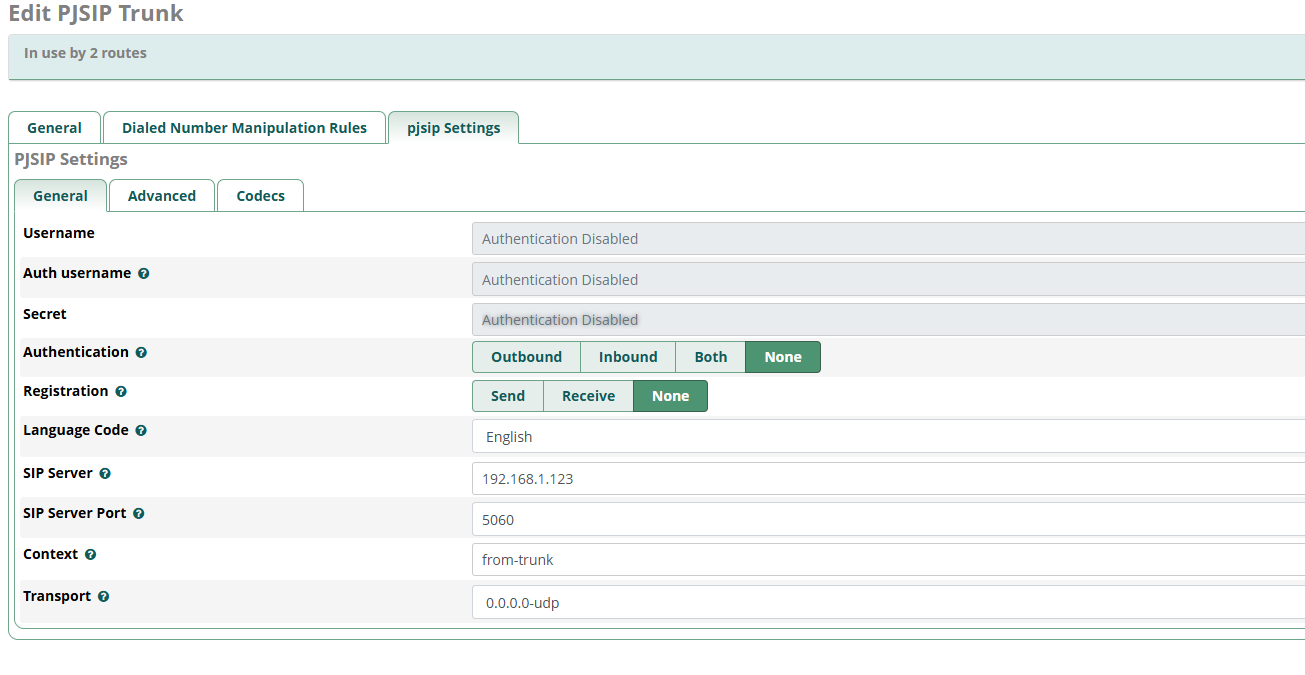
Task: Click the Username label
Action: click(59, 233)
